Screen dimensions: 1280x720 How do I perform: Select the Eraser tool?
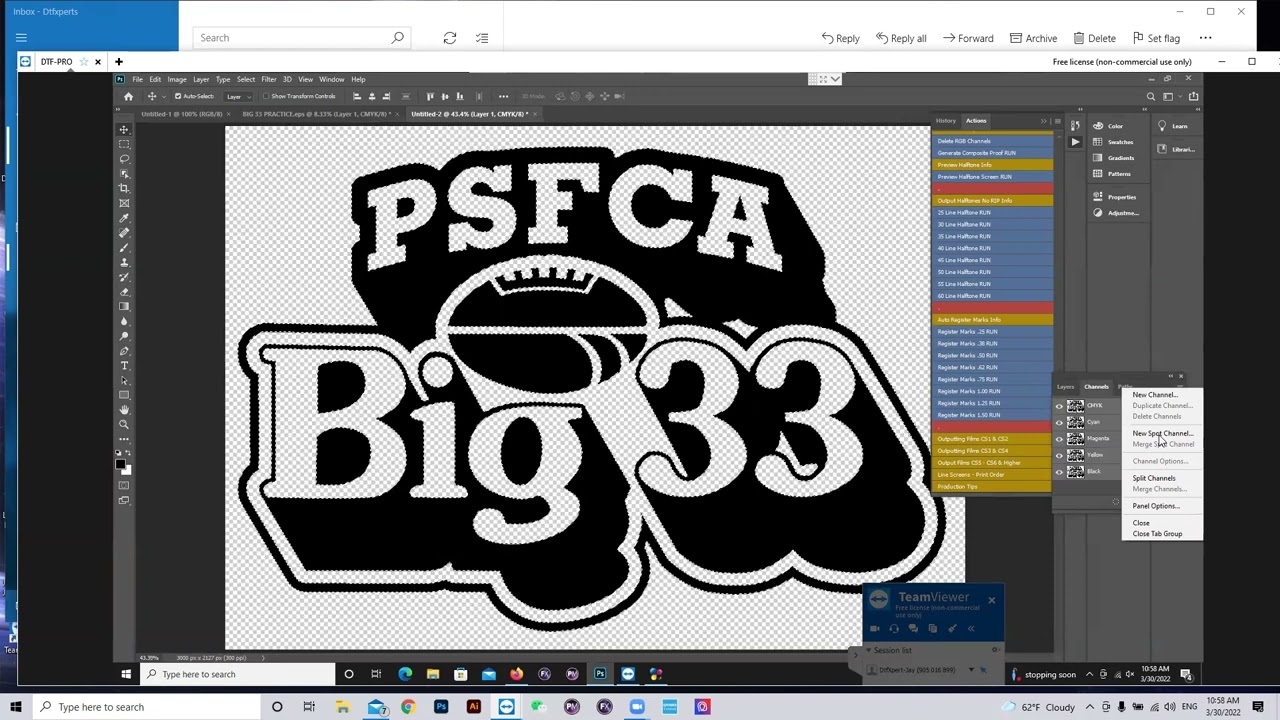pos(124,292)
